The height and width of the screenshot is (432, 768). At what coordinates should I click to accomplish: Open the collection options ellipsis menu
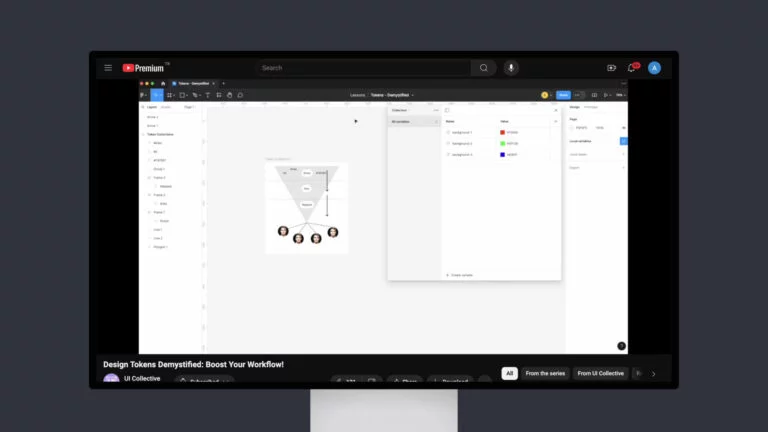click(435, 110)
